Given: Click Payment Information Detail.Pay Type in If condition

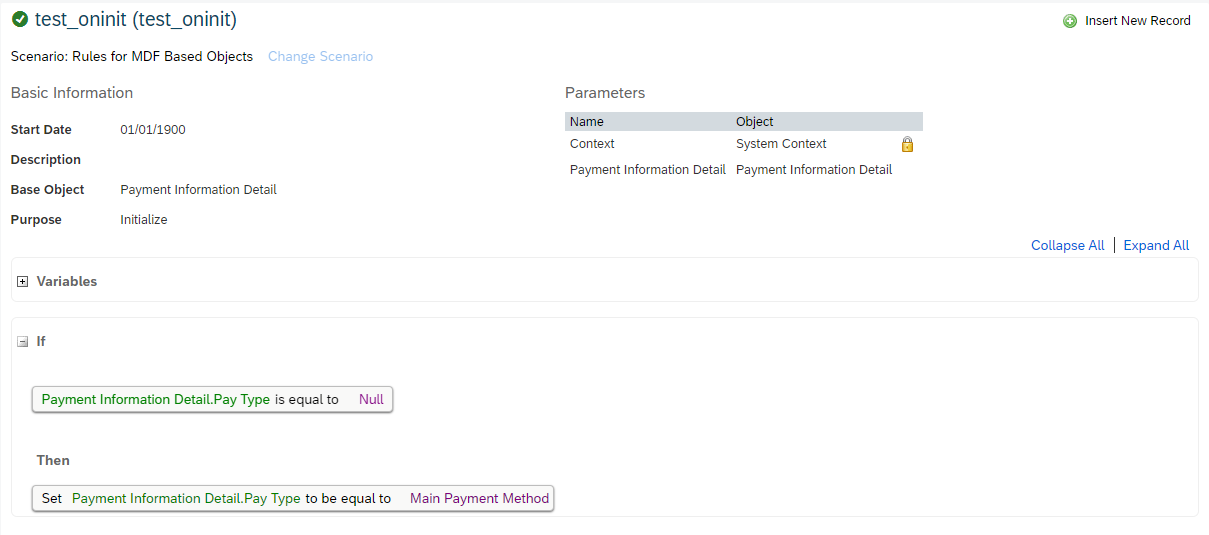Looking at the screenshot, I should [156, 400].
